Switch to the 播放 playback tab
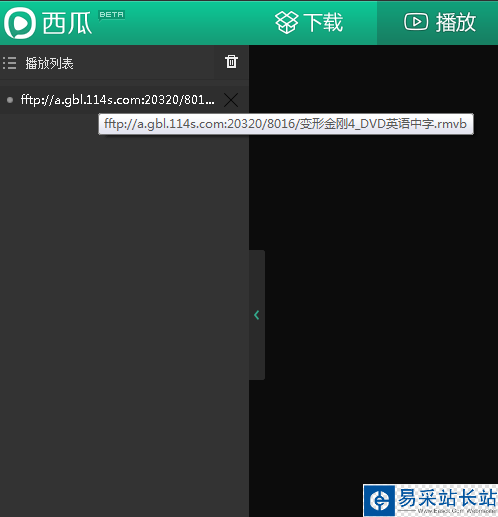 tap(437, 23)
